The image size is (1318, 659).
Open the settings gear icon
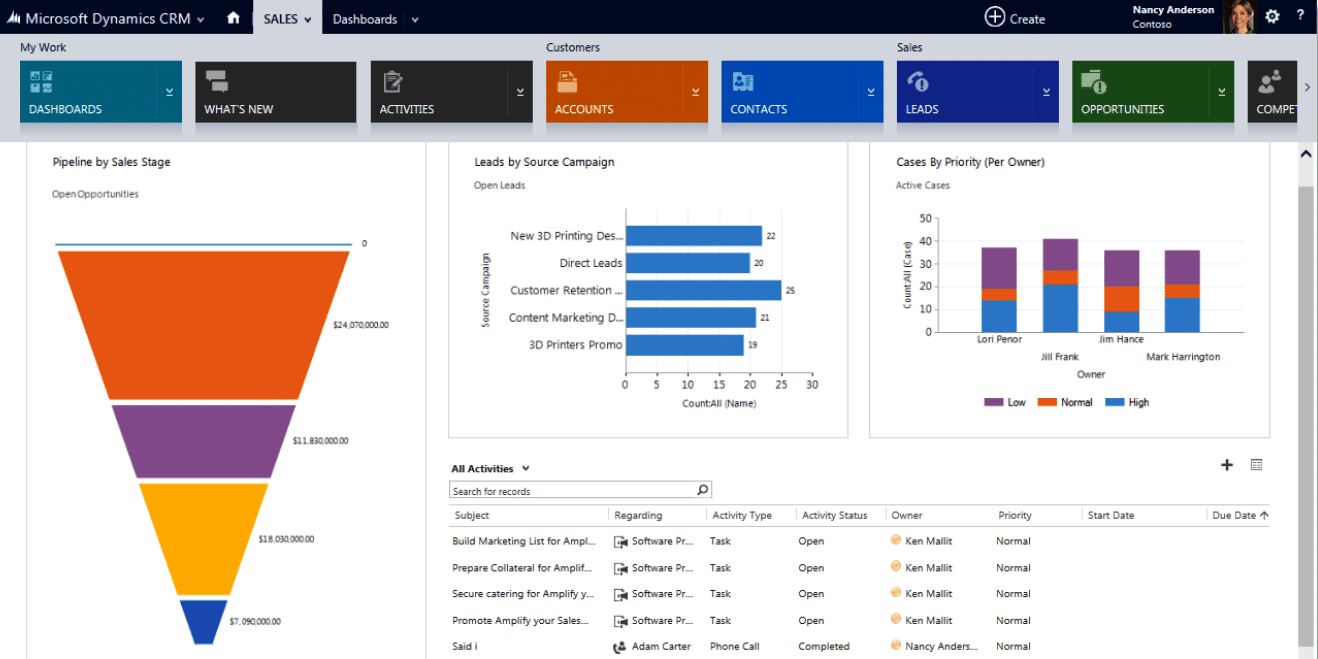[1272, 17]
